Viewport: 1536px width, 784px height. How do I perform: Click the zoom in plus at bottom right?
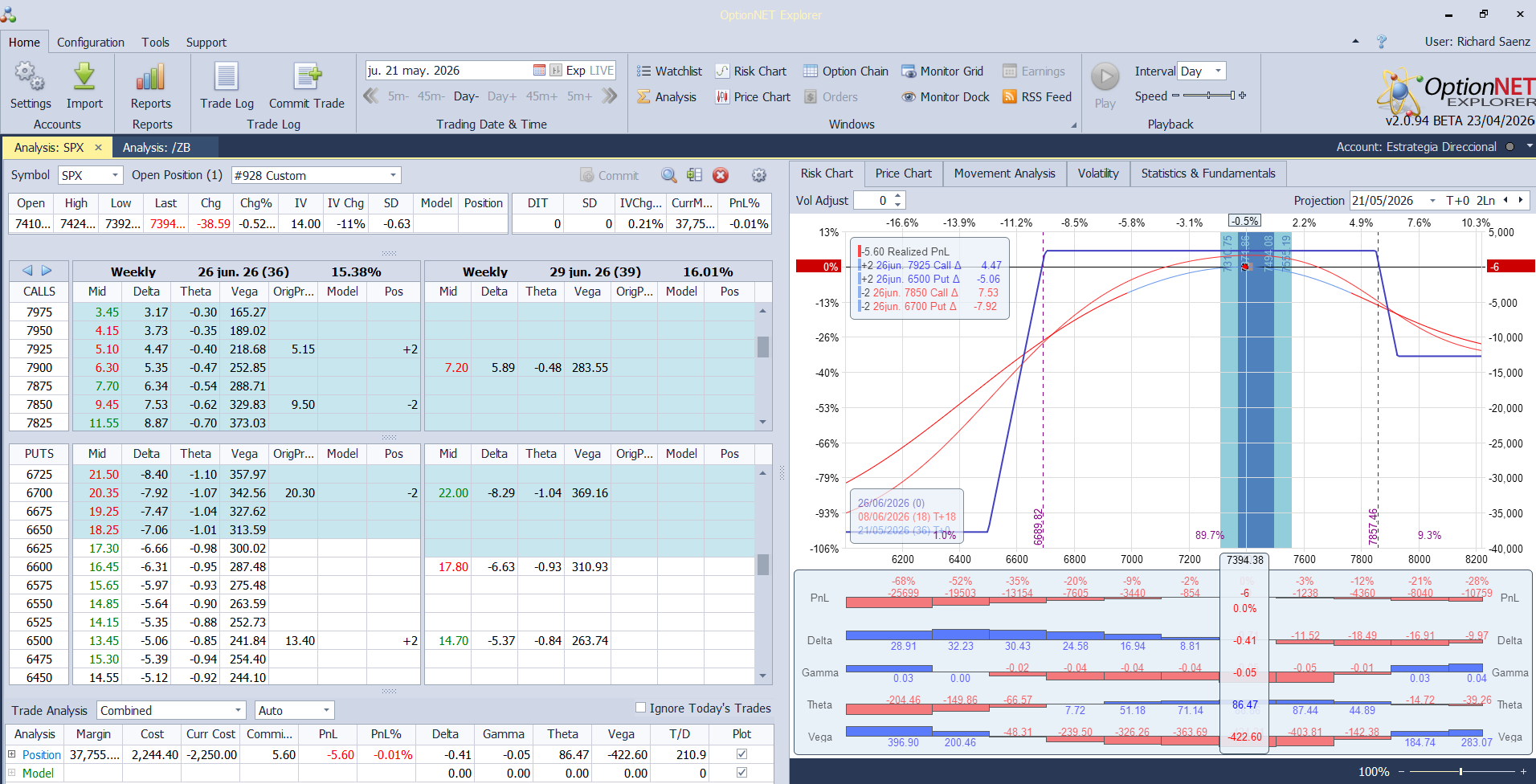1523,772
